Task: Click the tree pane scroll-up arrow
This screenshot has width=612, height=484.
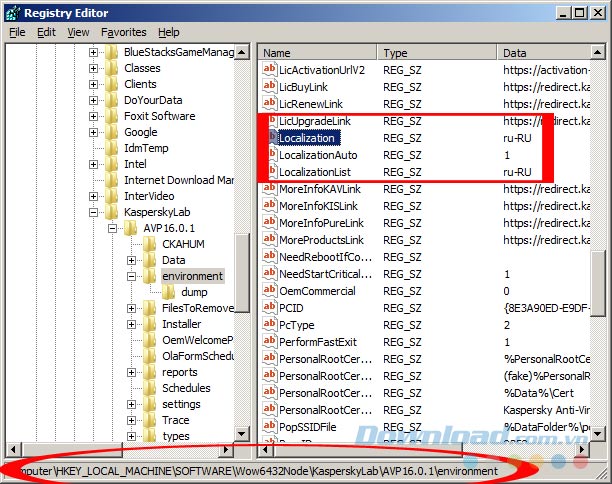Action: pyautogui.click(x=242, y=52)
